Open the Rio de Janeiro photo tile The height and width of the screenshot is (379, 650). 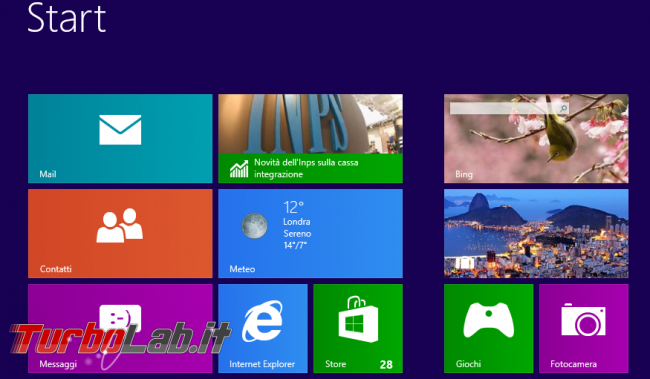[536, 233]
